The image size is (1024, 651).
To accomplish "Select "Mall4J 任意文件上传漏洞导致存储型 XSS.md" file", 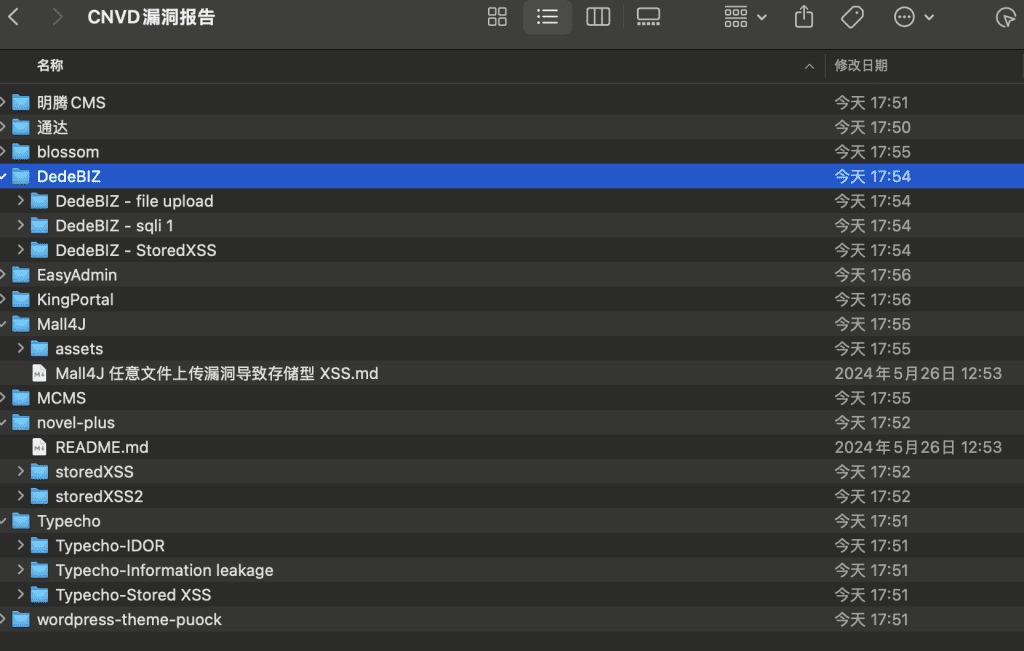I will pyautogui.click(x=217, y=373).
